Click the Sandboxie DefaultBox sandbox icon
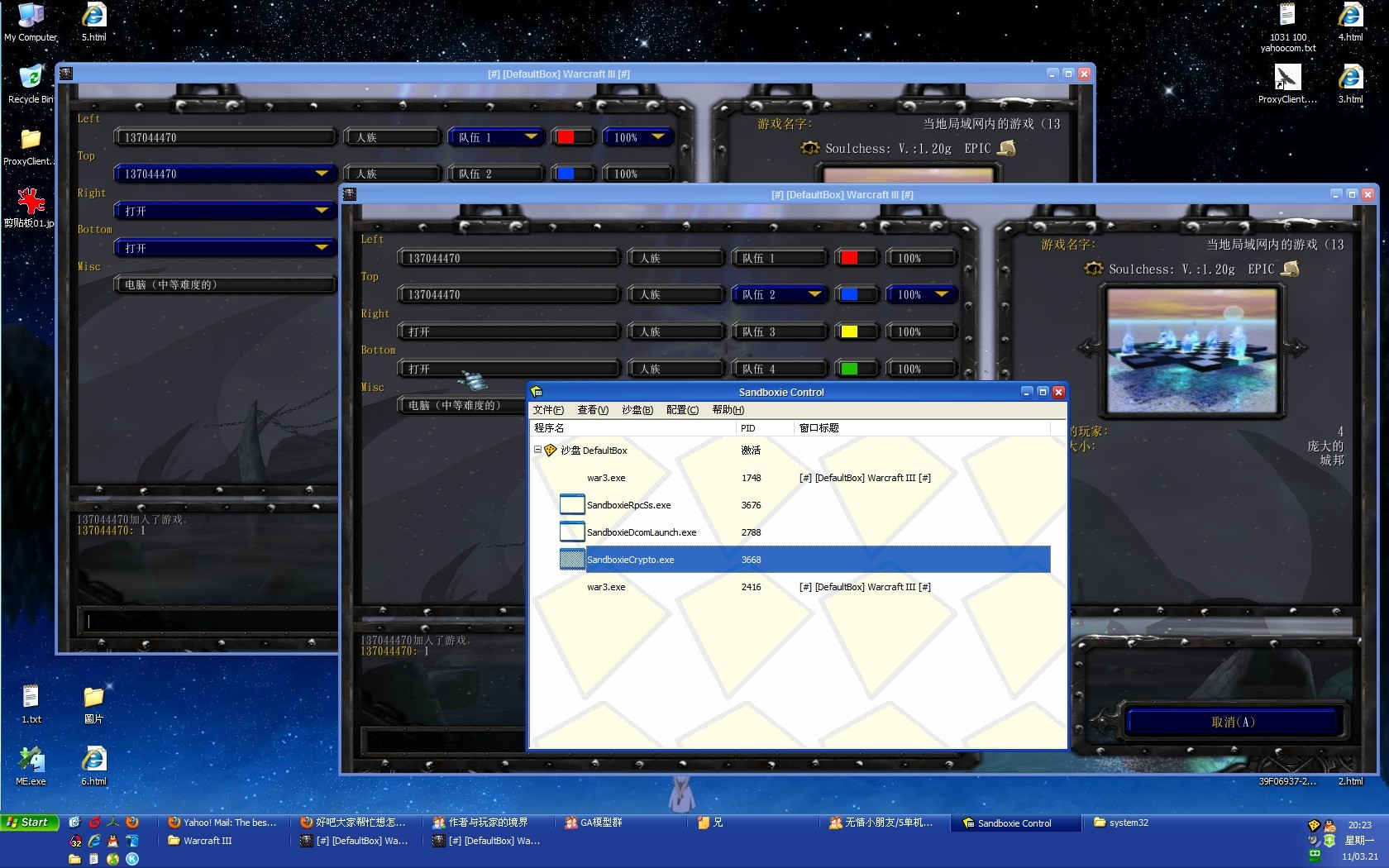Image resolution: width=1389 pixels, height=868 pixels. coord(550,451)
